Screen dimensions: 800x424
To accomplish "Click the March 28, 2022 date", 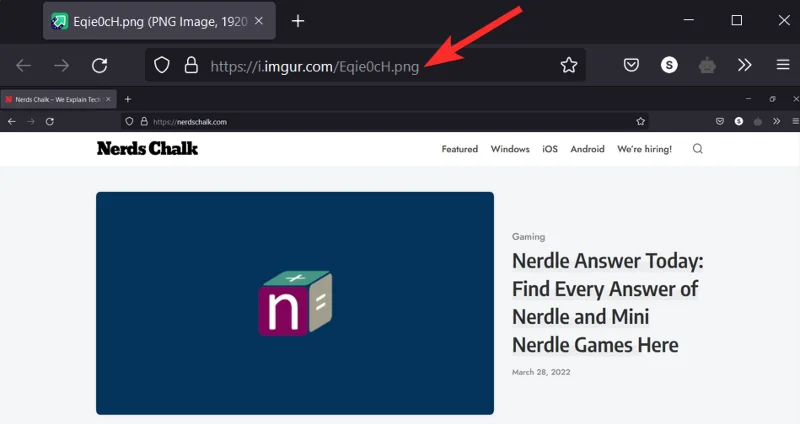I will pos(541,372).
